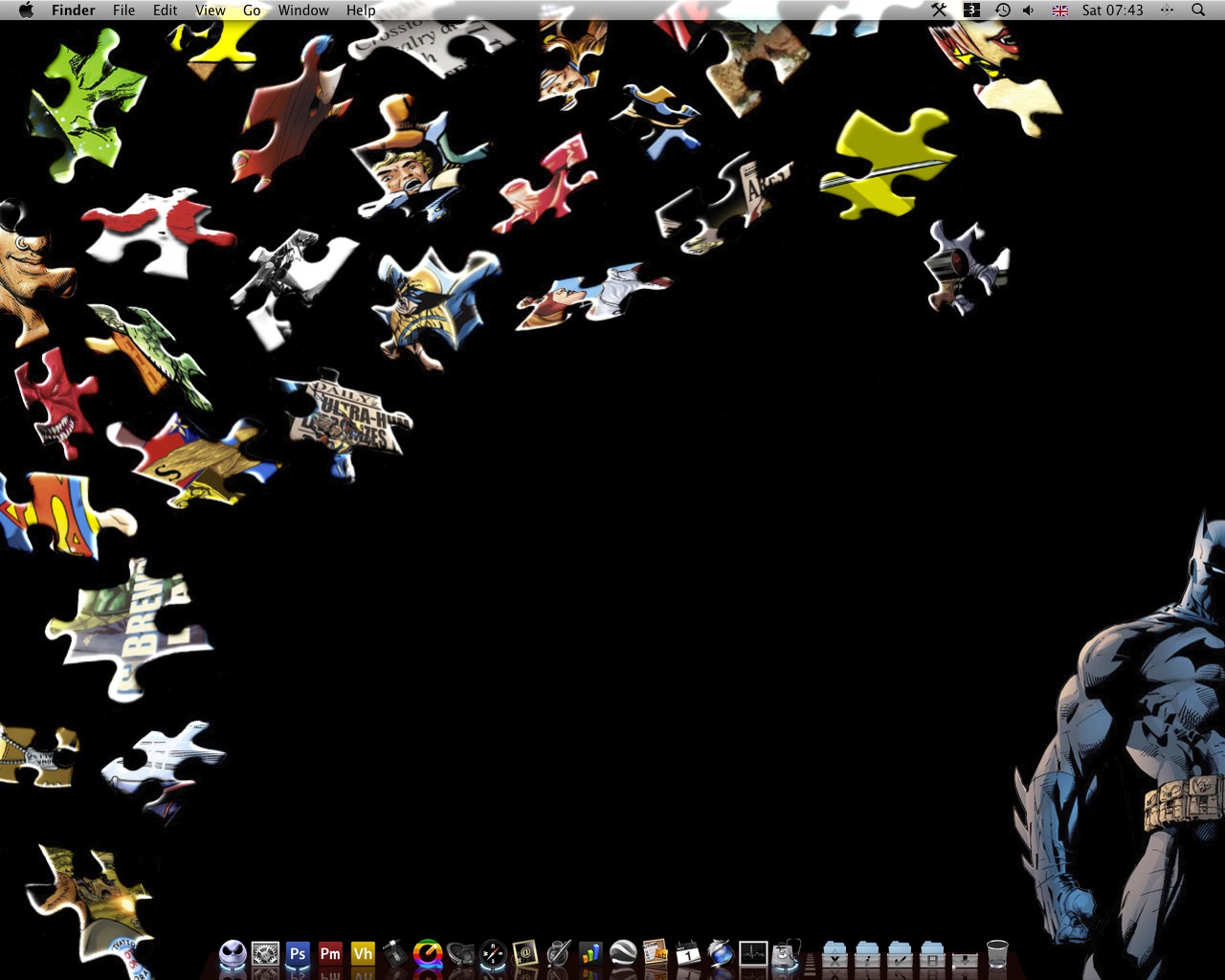The height and width of the screenshot is (980, 1225).
Task: Open System Preferences gear in Dock
Action: (x=265, y=953)
